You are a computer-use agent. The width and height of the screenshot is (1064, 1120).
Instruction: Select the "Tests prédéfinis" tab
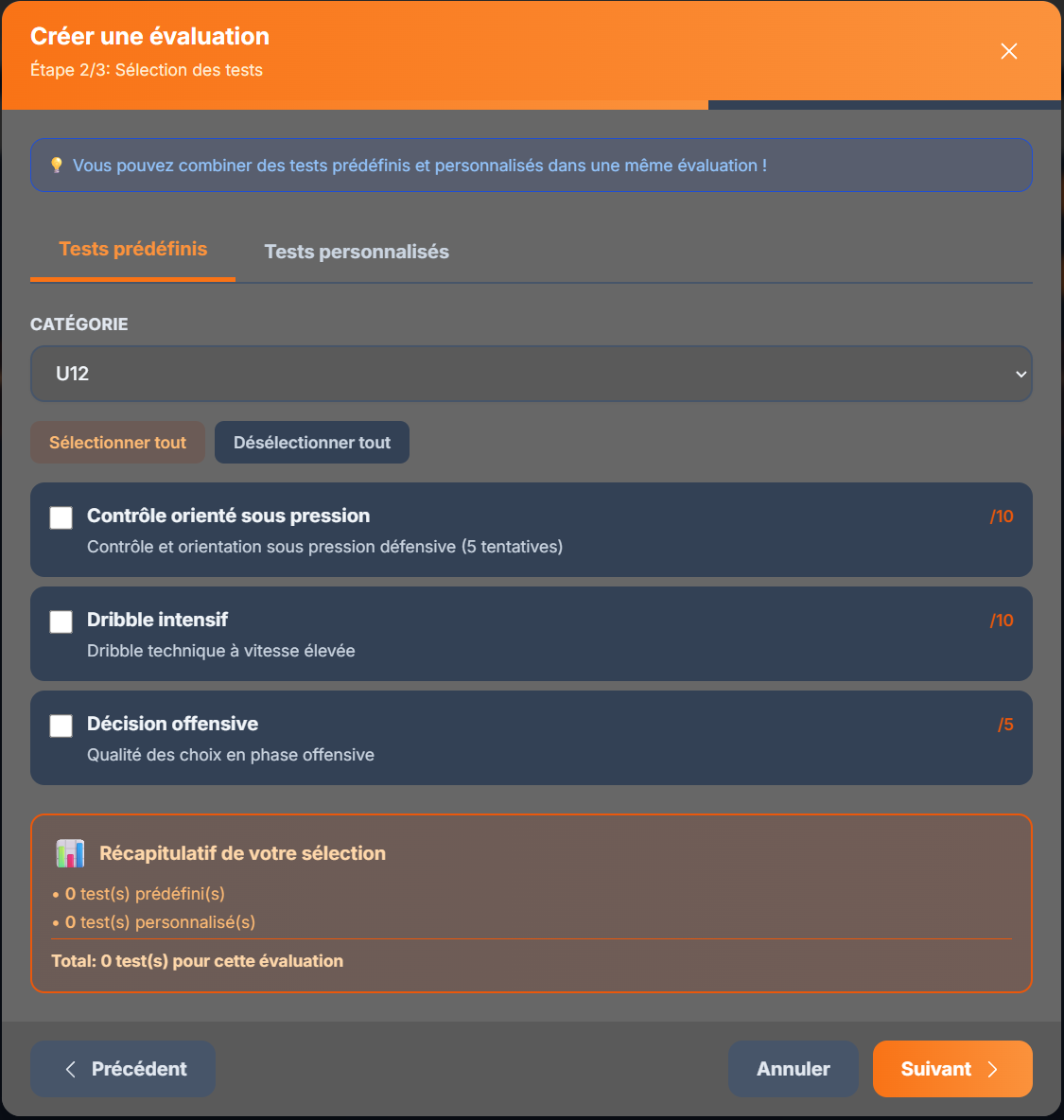132,249
